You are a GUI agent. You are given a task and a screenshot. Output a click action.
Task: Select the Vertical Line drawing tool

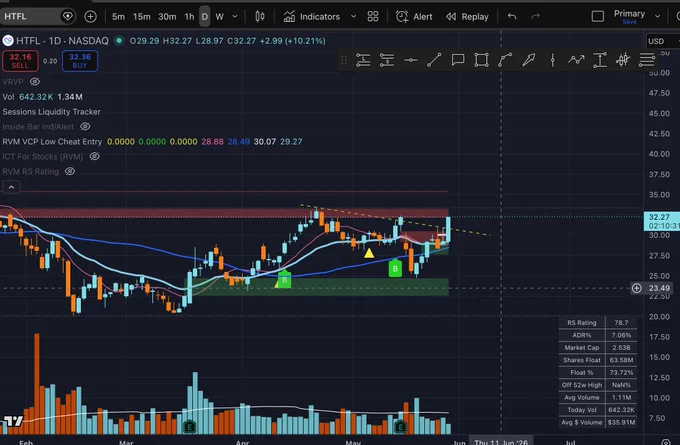coord(552,60)
